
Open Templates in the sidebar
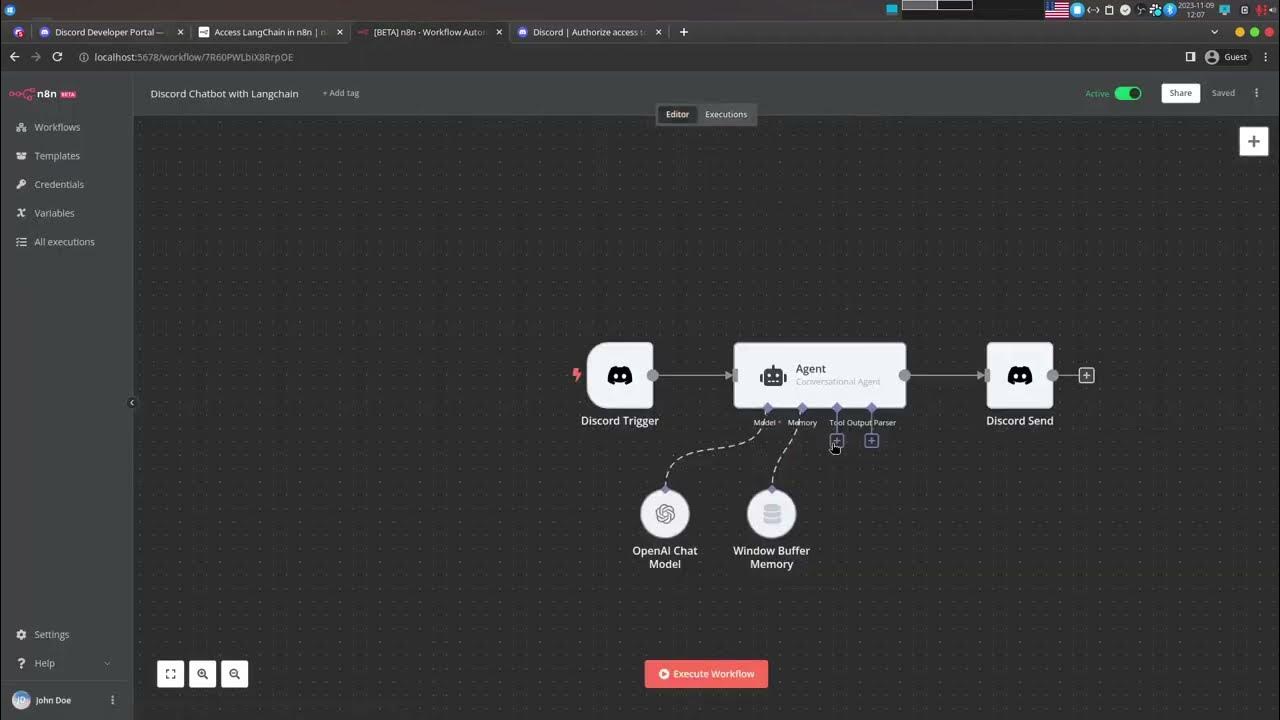[x=57, y=156]
